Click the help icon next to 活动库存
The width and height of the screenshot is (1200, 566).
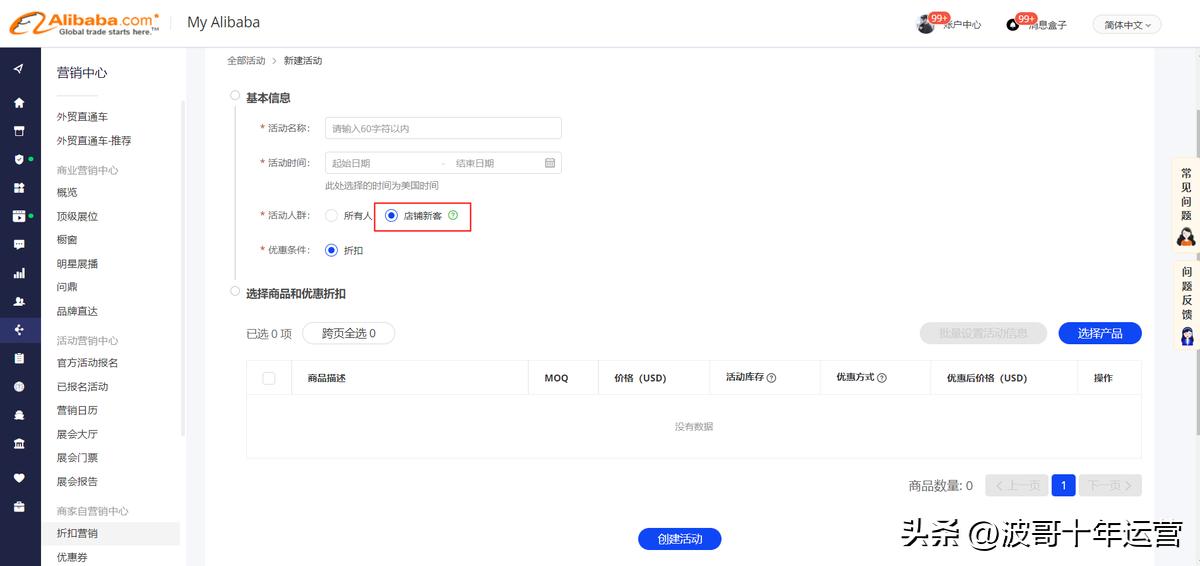771,378
